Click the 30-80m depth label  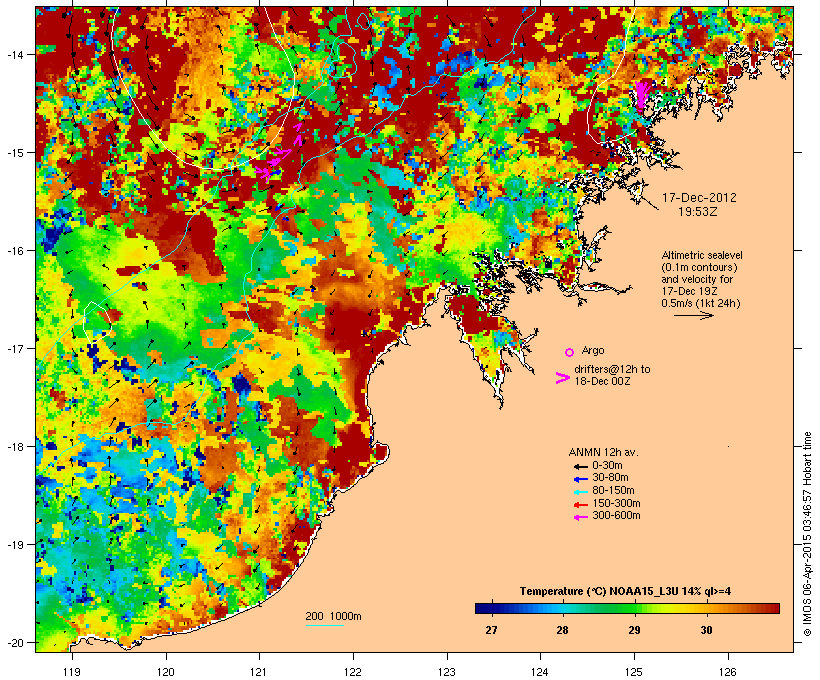[x=610, y=478]
